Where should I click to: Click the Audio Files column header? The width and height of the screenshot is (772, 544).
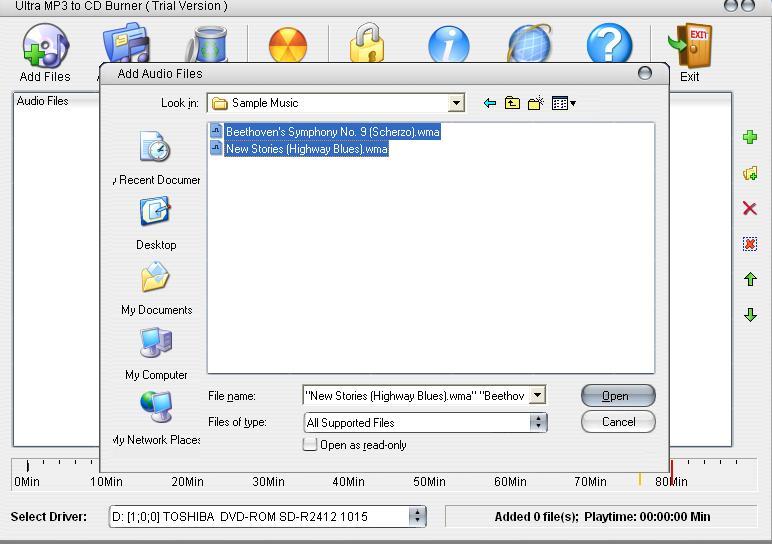coord(42,101)
